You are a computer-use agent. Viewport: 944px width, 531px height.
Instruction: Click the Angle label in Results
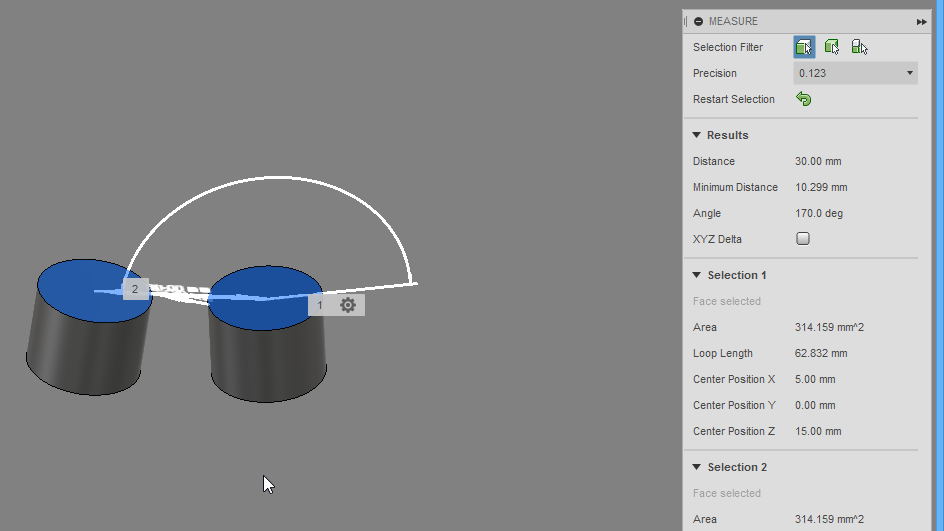(707, 213)
